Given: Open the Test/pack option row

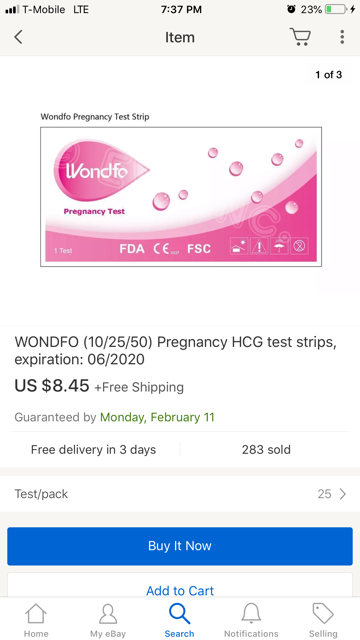Looking at the screenshot, I should tap(180, 494).
